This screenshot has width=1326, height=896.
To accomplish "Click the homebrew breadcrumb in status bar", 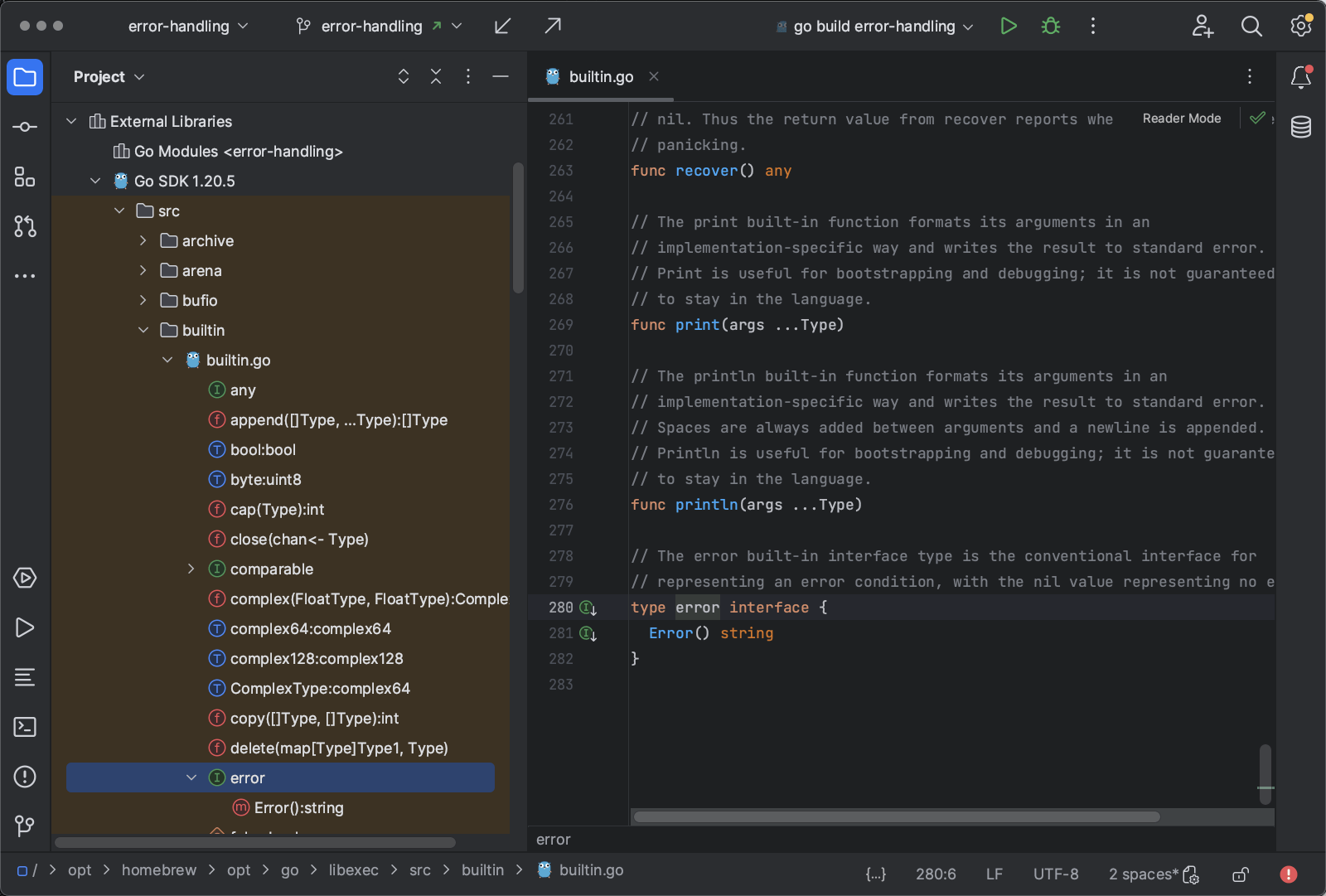I will 158,870.
